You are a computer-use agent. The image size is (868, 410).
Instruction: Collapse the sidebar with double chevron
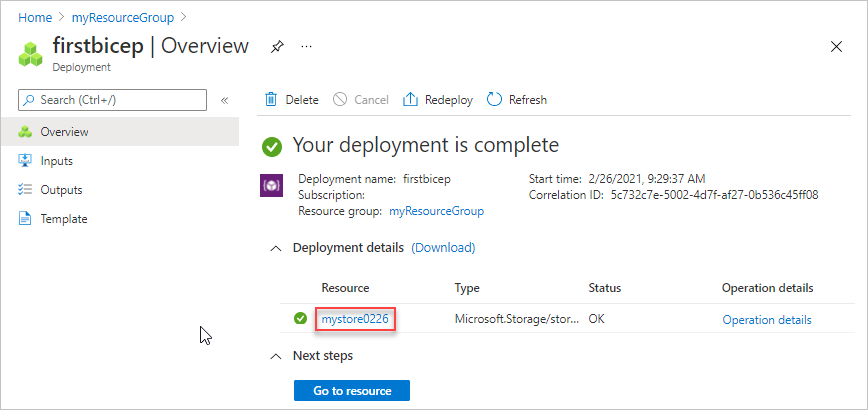coord(225,100)
